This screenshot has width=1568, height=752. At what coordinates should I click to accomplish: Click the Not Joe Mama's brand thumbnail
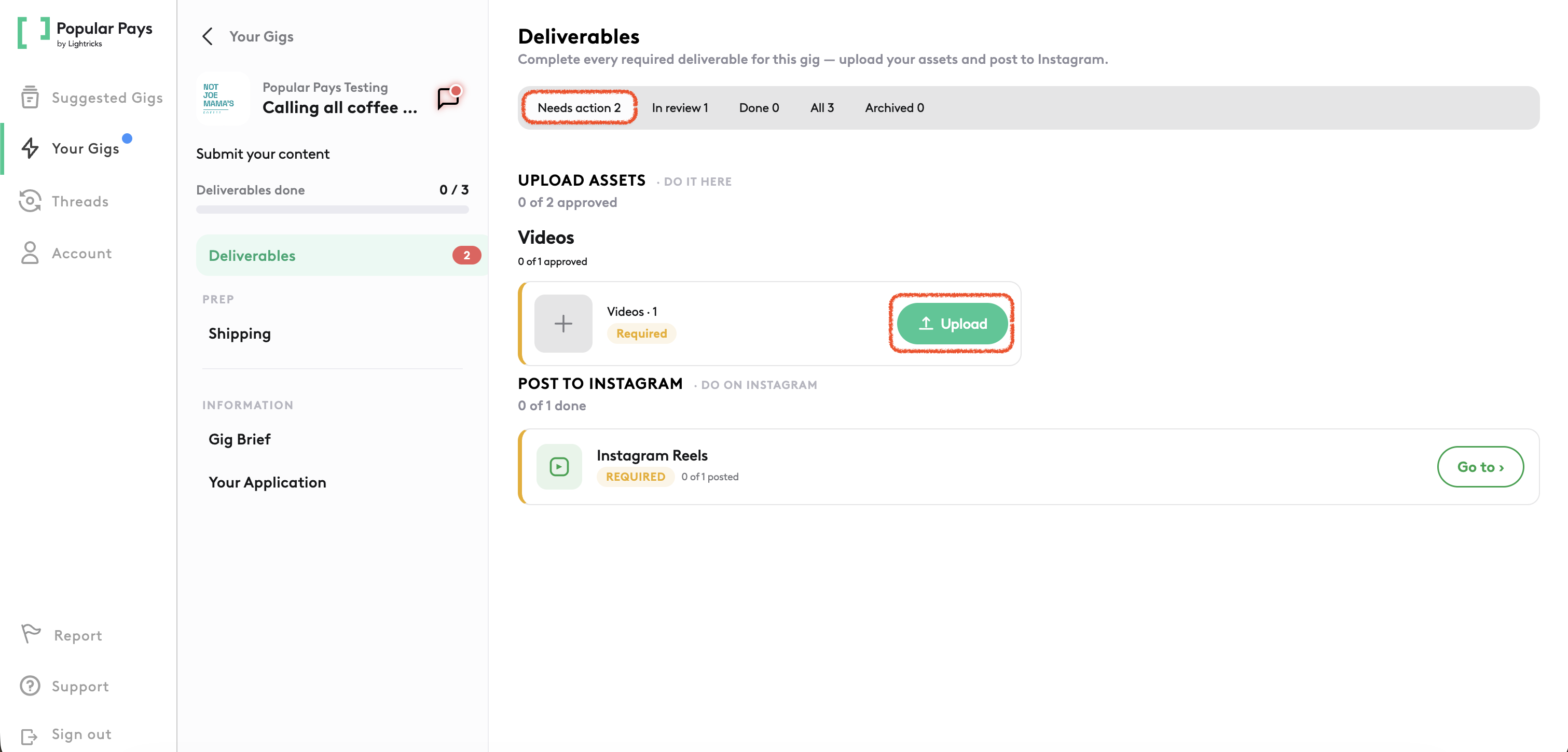223,99
